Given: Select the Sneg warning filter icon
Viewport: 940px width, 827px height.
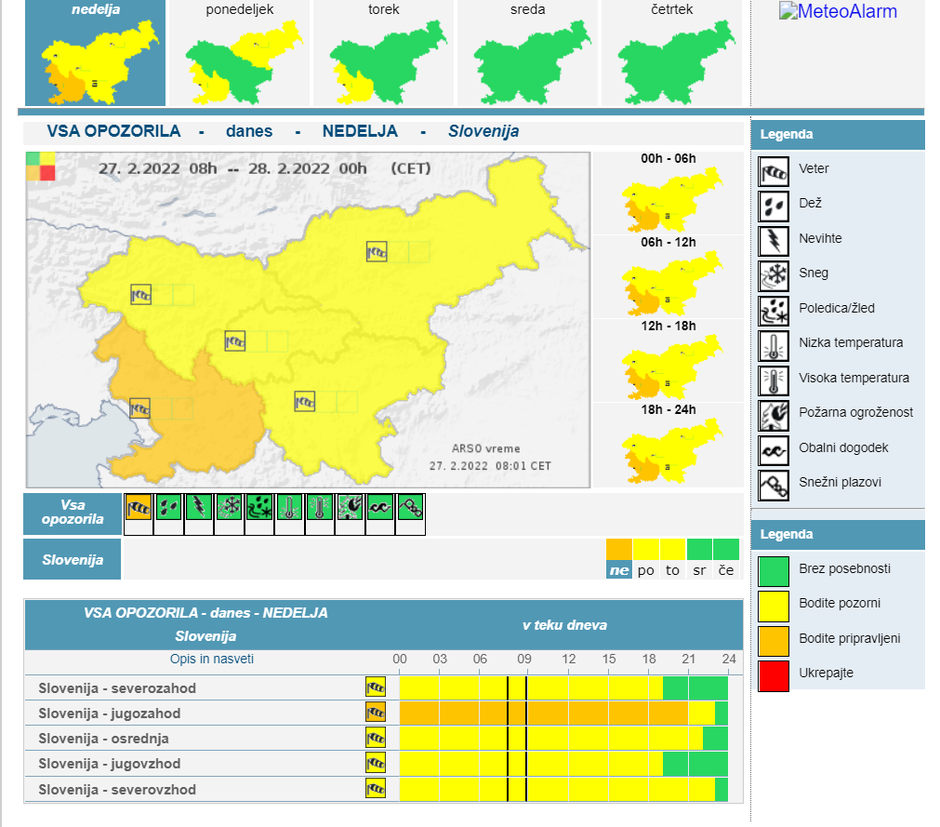Looking at the screenshot, I should click(x=228, y=510).
